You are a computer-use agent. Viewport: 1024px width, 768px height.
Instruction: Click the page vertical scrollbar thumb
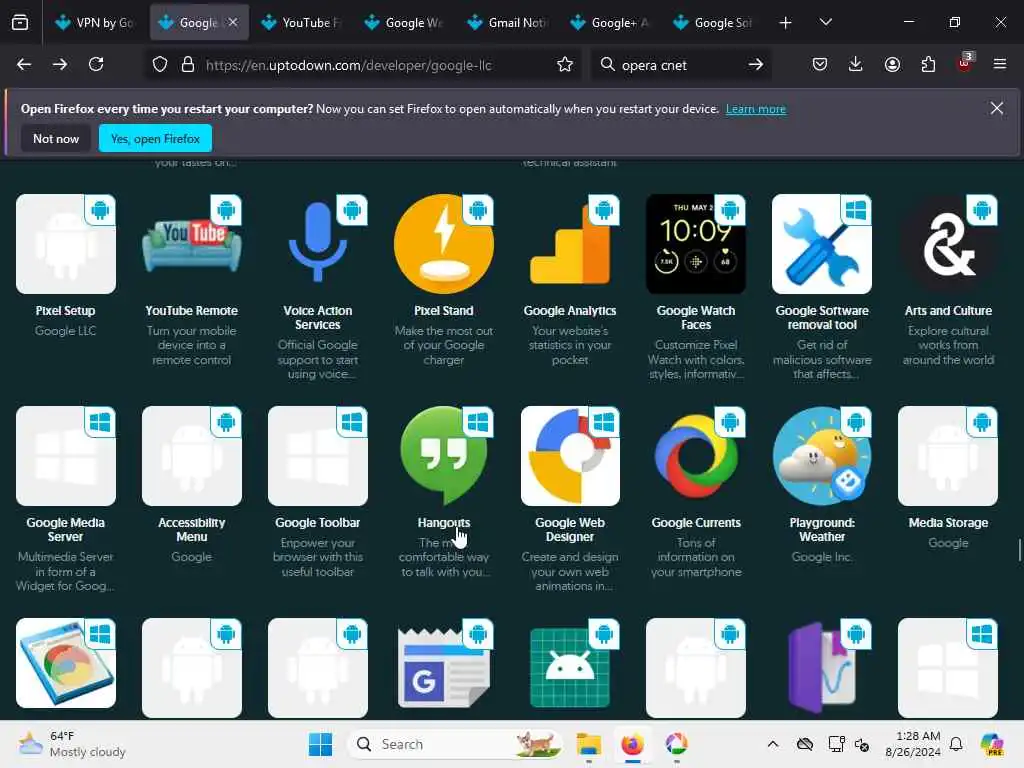click(x=1019, y=550)
